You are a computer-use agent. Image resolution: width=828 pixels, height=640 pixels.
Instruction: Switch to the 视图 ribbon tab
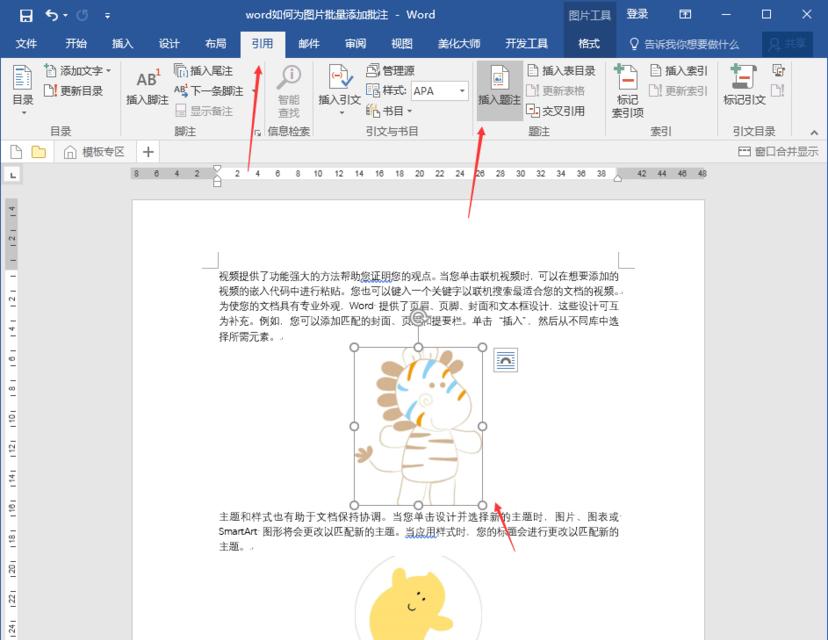click(402, 44)
